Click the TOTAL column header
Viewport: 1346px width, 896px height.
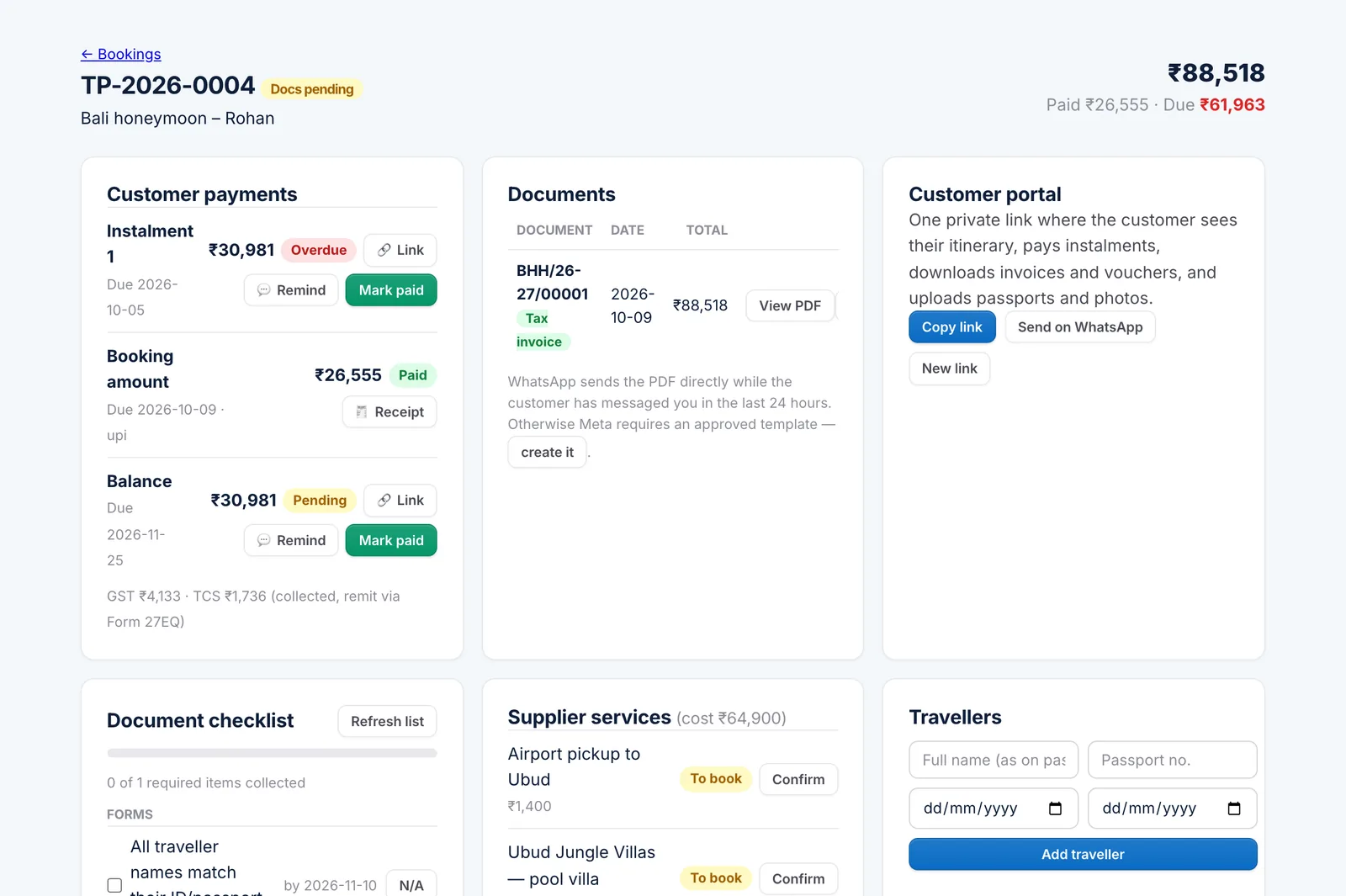point(707,231)
